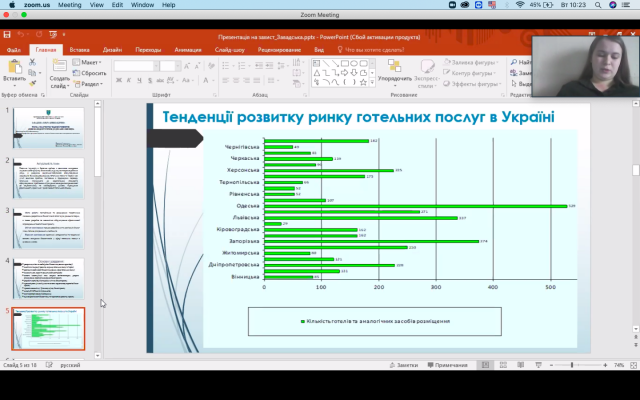Viewport: 640px width, 400px height.
Task: Select rectangle shape in shapes gallery
Action: 344,63
